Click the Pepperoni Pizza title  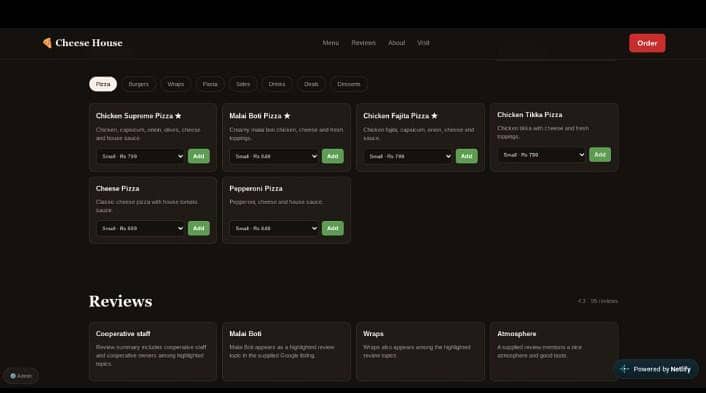pos(256,188)
